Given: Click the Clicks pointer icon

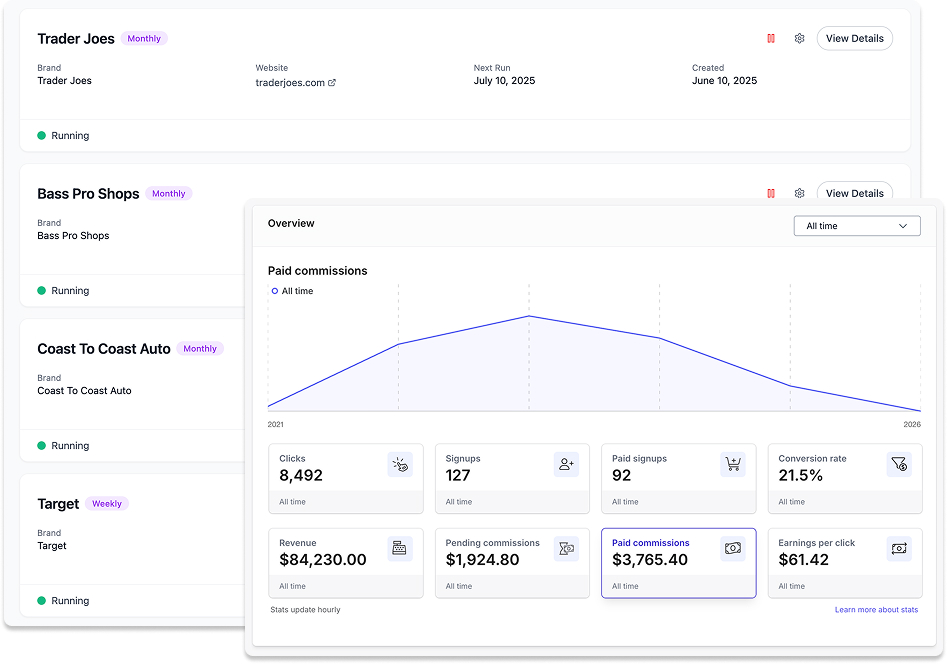Looking at the screenshot, I should (400, 465).
